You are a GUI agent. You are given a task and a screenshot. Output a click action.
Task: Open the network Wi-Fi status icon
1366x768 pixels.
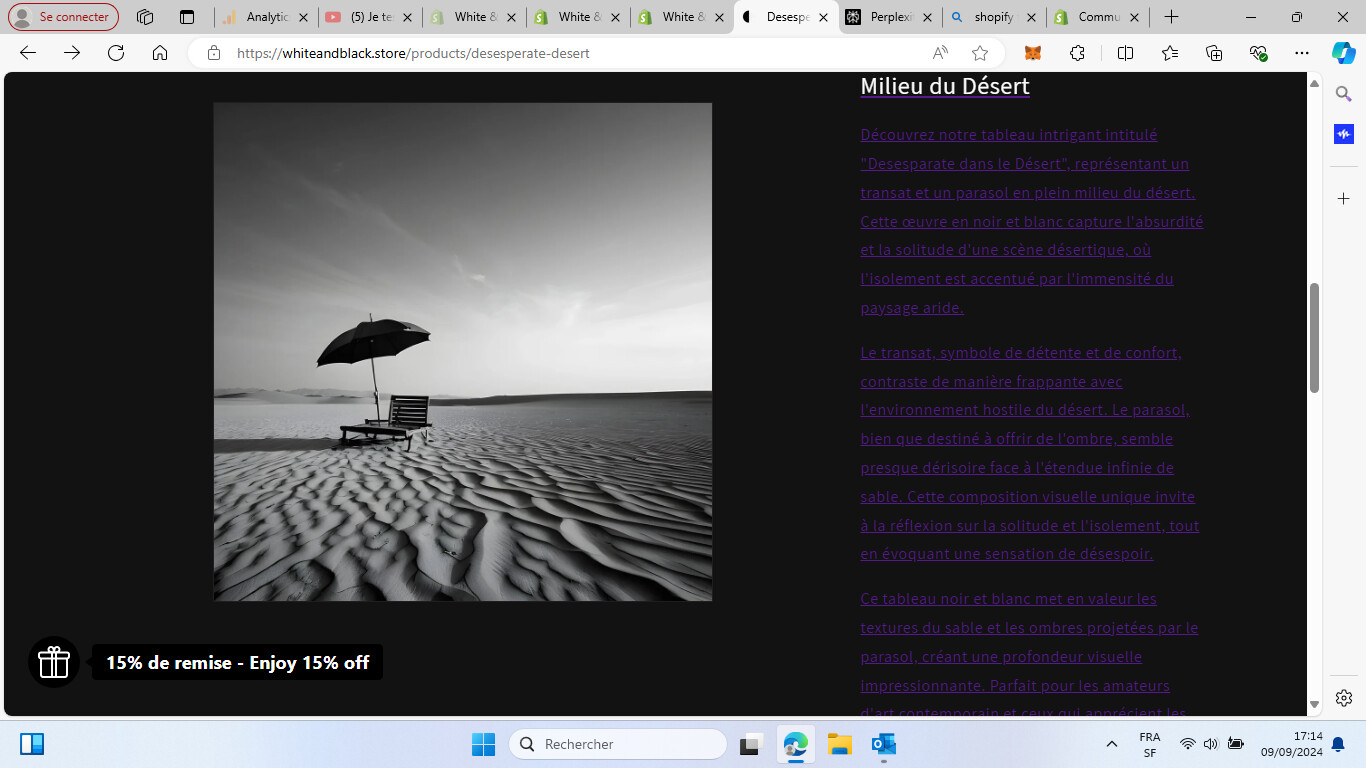(x=1187, y=744)
